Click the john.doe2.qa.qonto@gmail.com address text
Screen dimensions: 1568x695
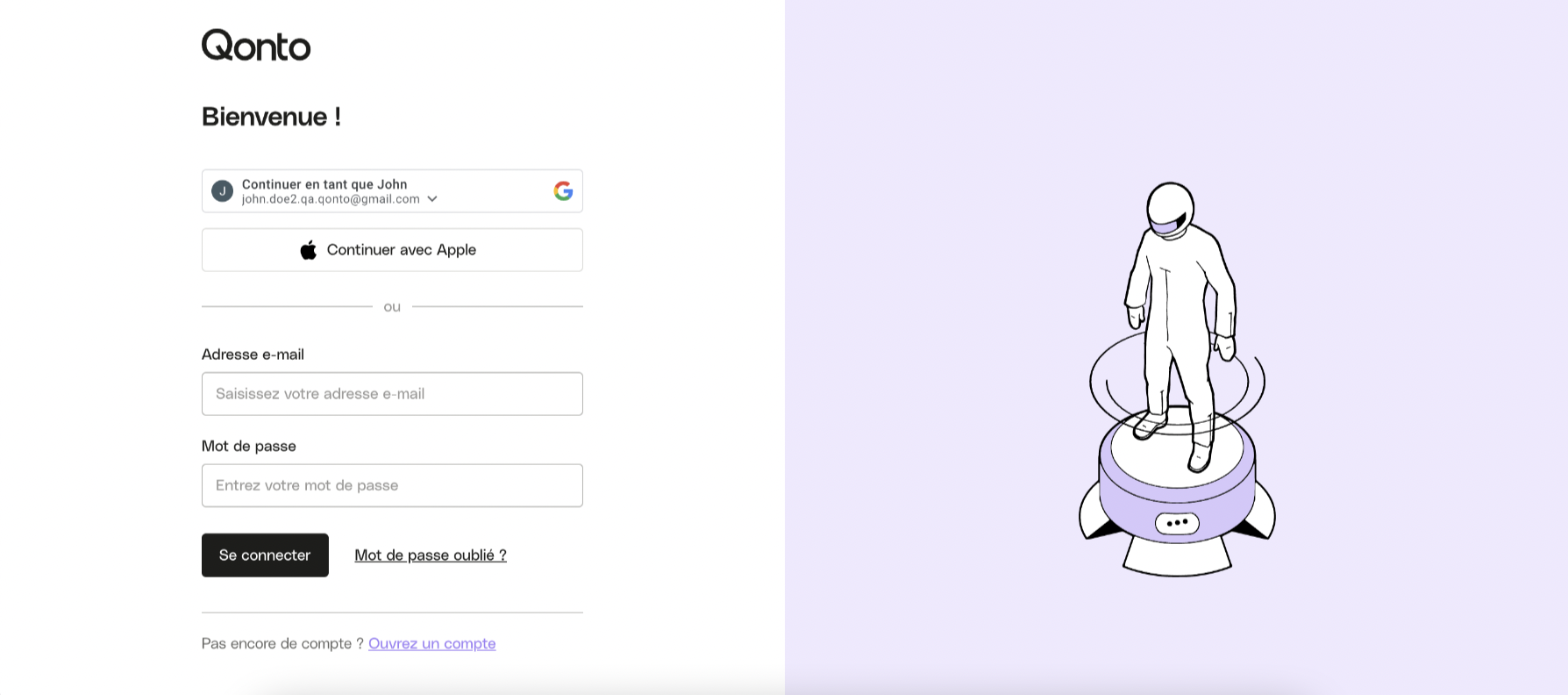pyautogui.click(x=331, y=199)
